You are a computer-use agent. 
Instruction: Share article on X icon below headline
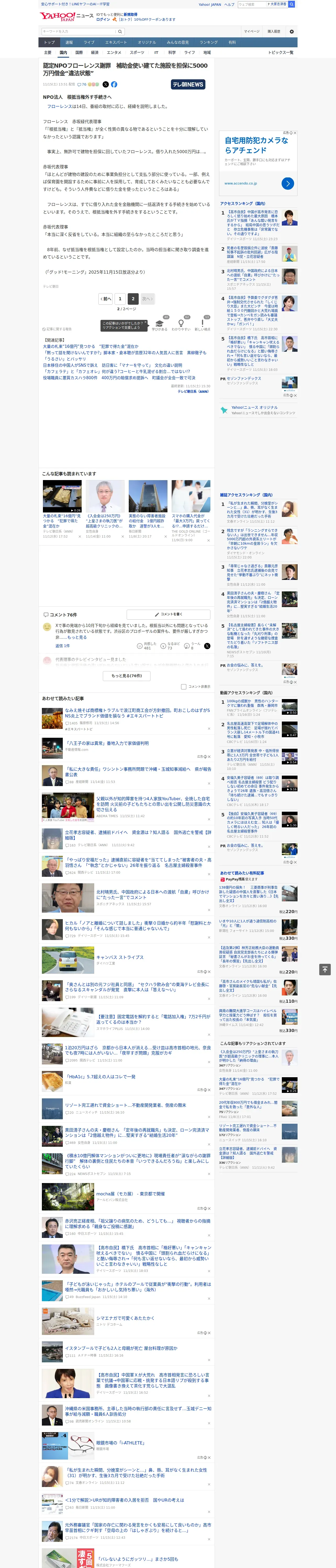pyautogui.click(x=105, y=85)
